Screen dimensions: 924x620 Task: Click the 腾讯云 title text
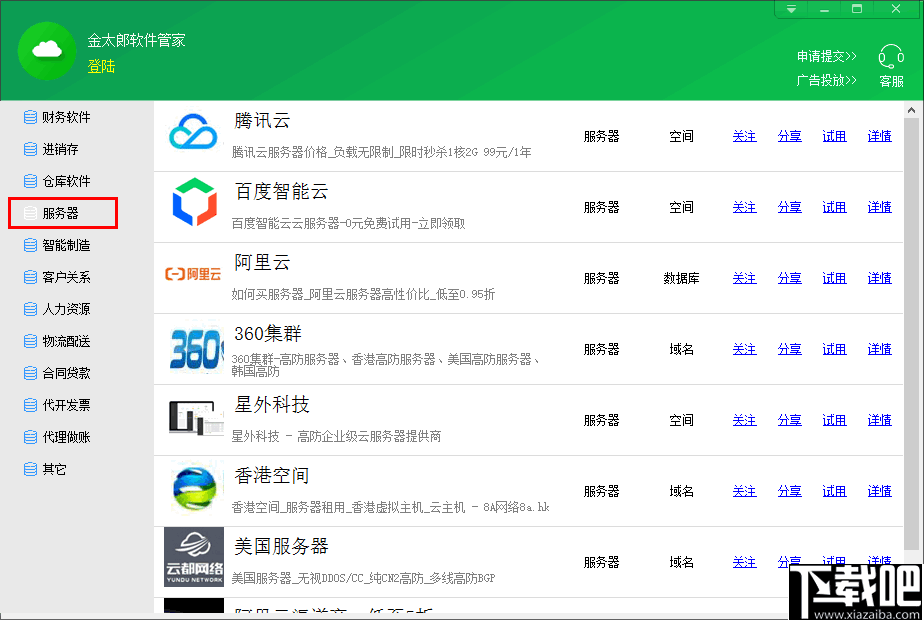point(262,121)
